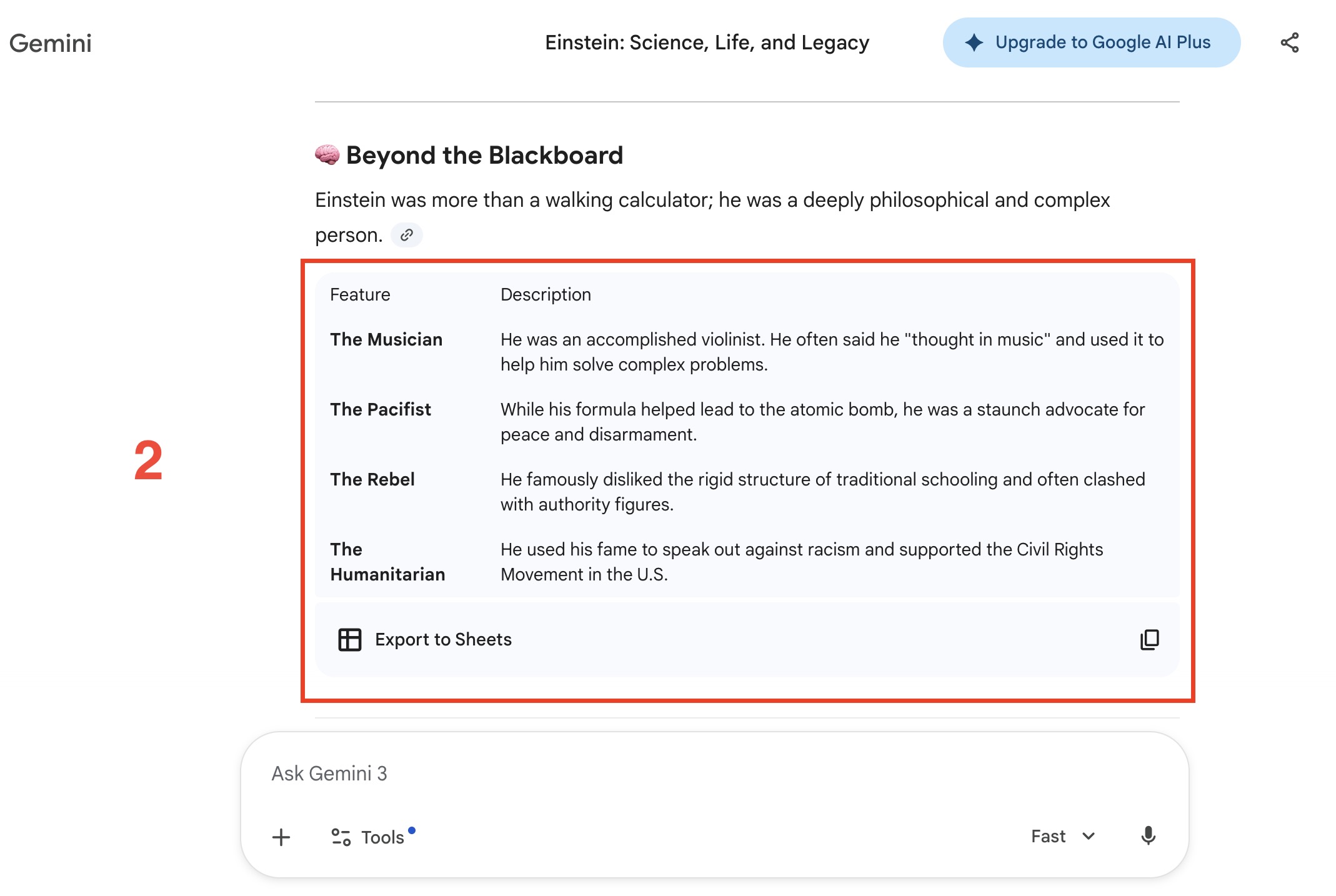The image size is (1336, 896).
Task: Click the source link chip after "person."
Action: coord(407,235)
